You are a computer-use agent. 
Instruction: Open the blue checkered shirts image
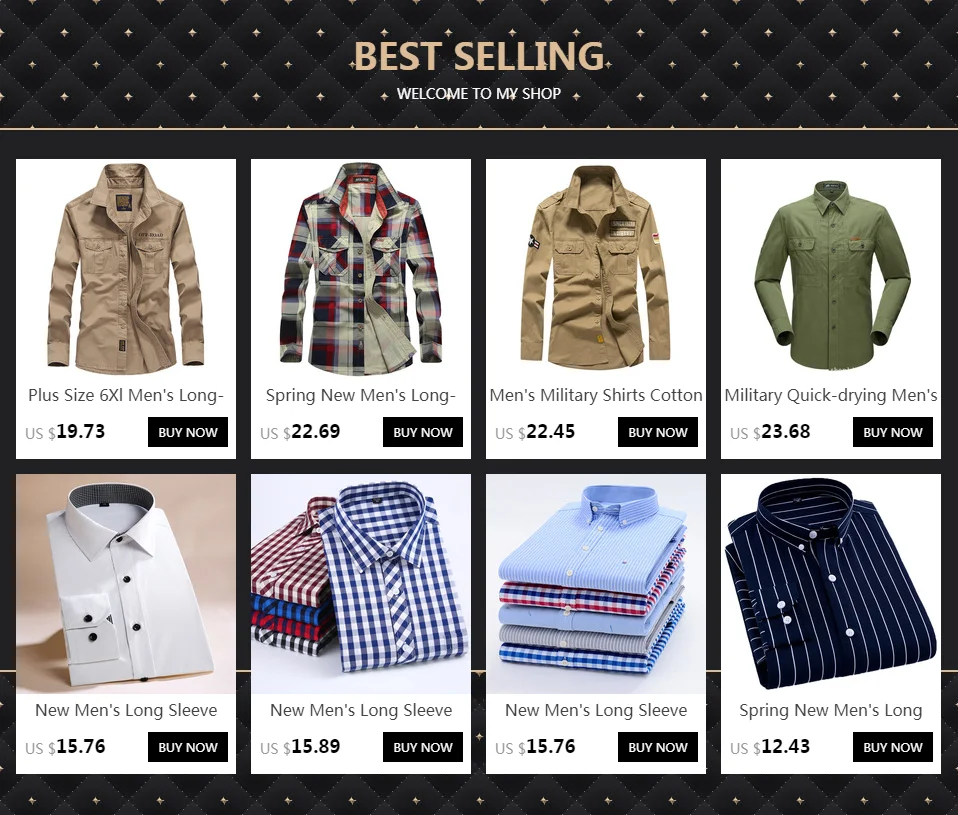[360, 584]
